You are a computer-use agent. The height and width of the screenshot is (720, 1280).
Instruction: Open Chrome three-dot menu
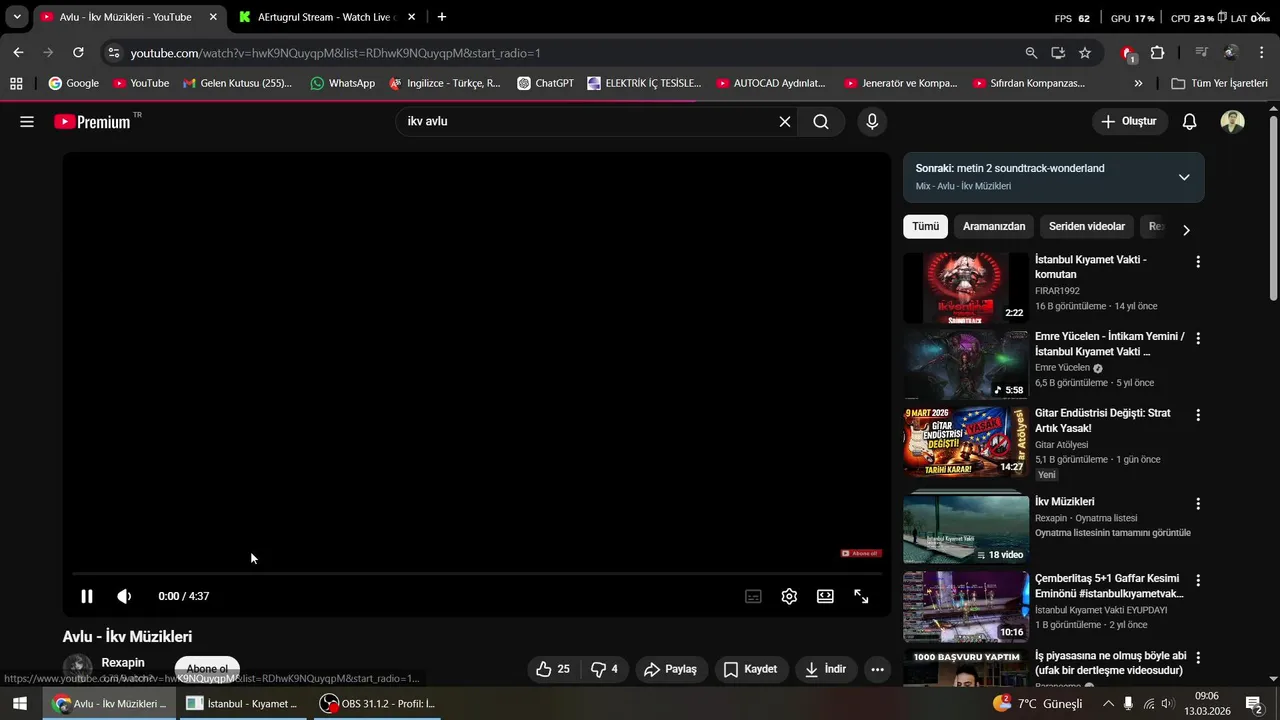[x=1261, y=53]
